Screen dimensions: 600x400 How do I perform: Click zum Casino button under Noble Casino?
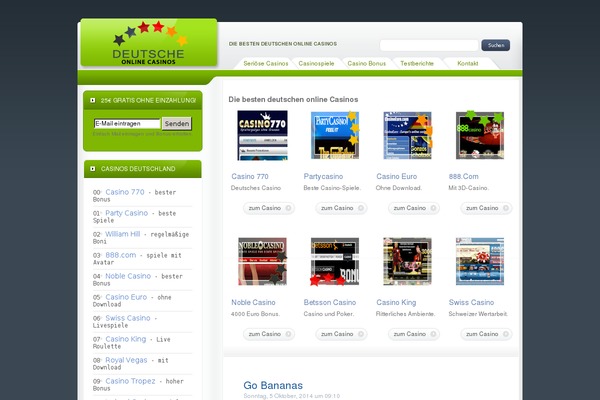(269, 334)
